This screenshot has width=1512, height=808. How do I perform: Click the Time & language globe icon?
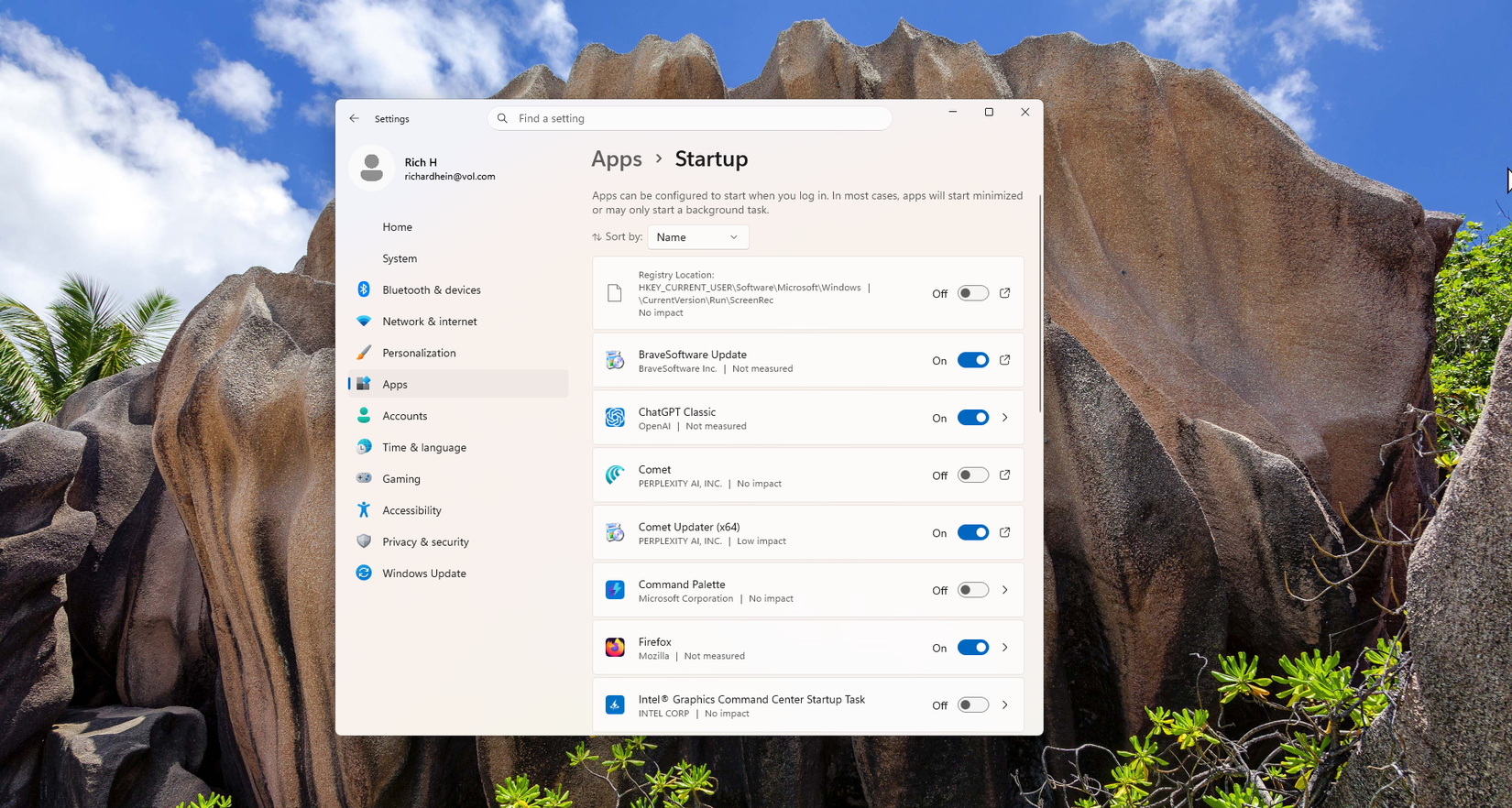[x=364, y=447]
